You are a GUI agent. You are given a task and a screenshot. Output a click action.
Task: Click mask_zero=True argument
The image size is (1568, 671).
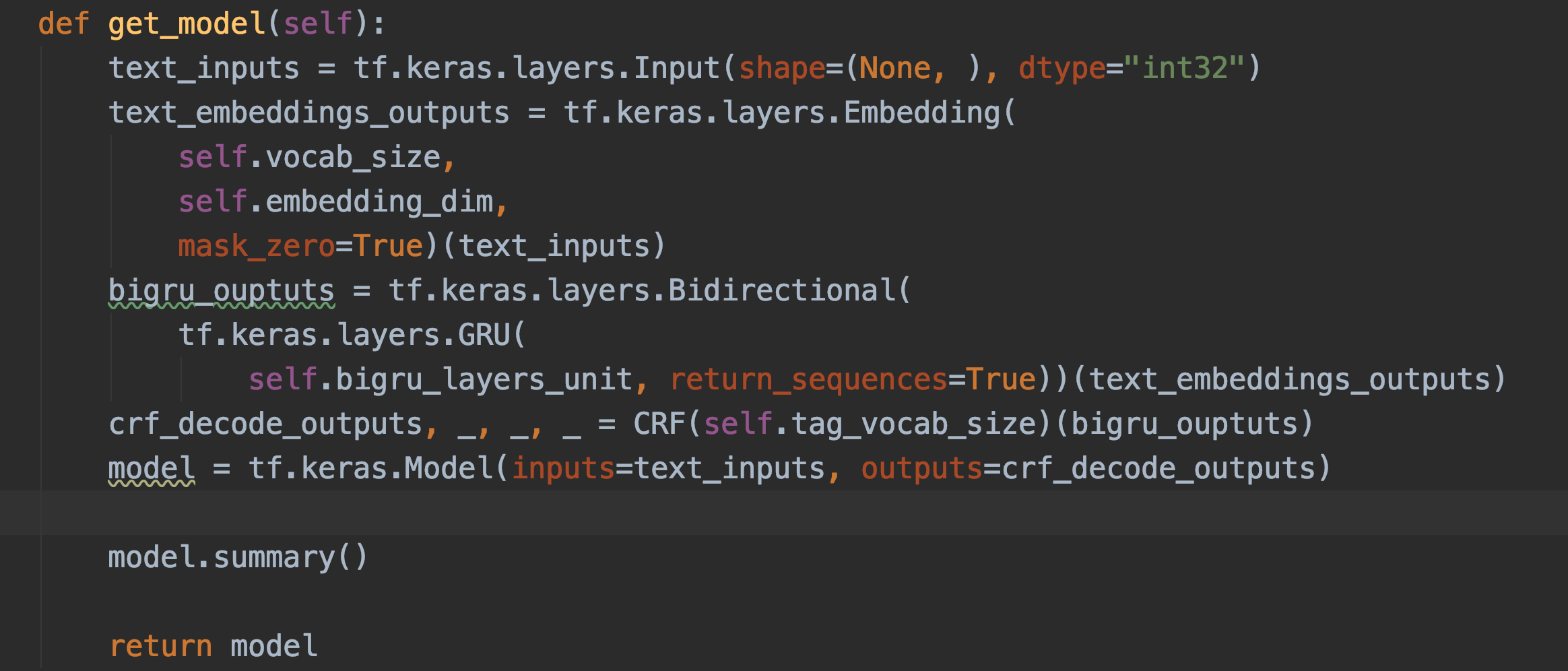300,247
